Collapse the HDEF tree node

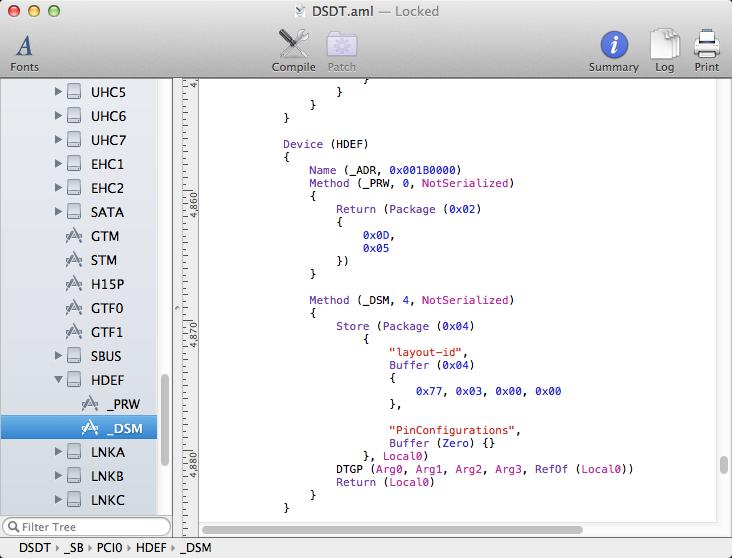click(x=58, y=380)
